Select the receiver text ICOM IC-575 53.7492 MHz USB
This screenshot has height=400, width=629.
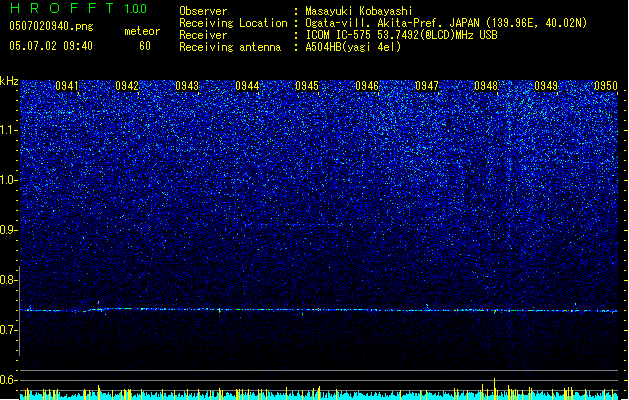pos(401,35)
